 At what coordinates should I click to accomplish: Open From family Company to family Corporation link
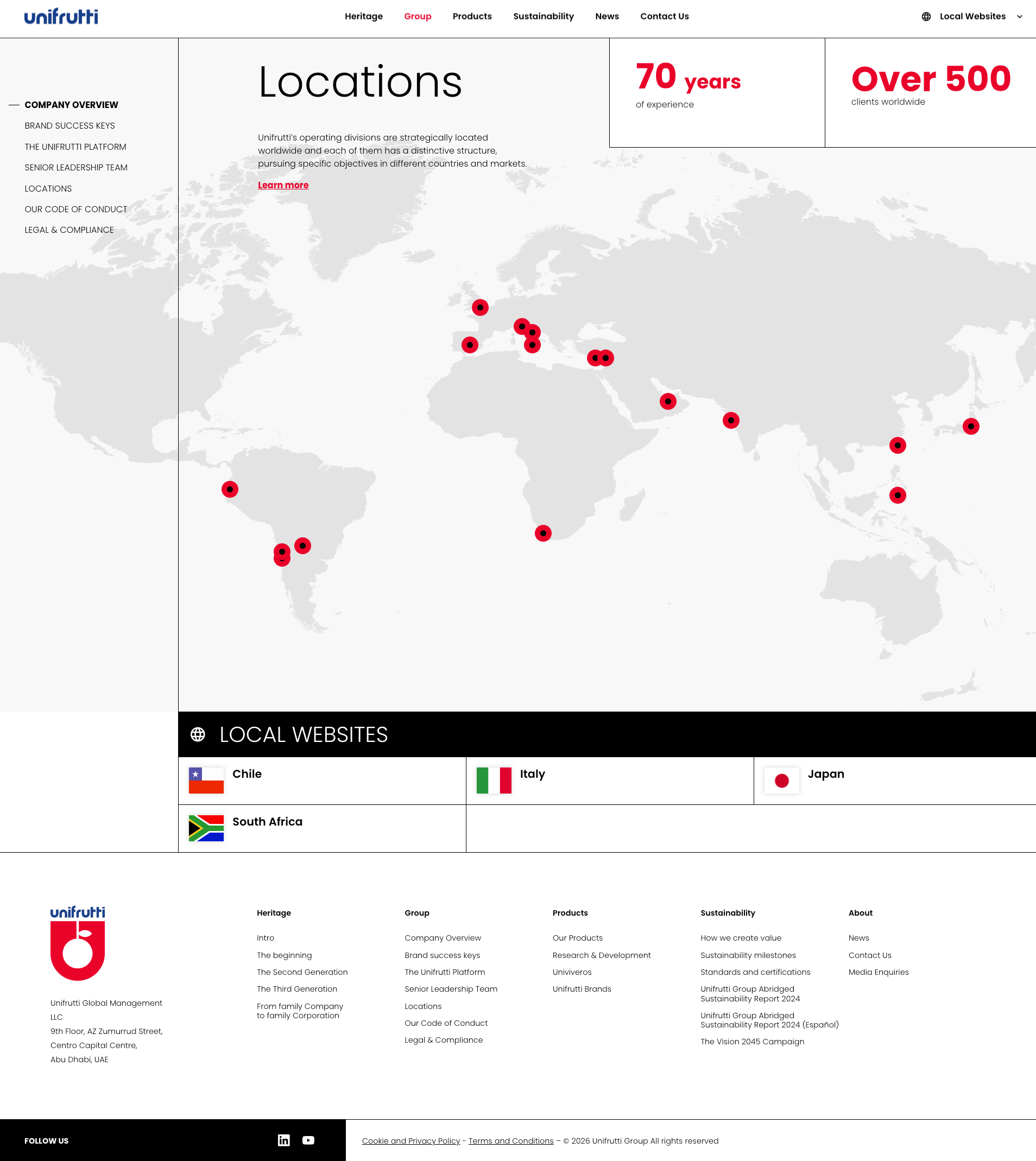point(300,1011)
